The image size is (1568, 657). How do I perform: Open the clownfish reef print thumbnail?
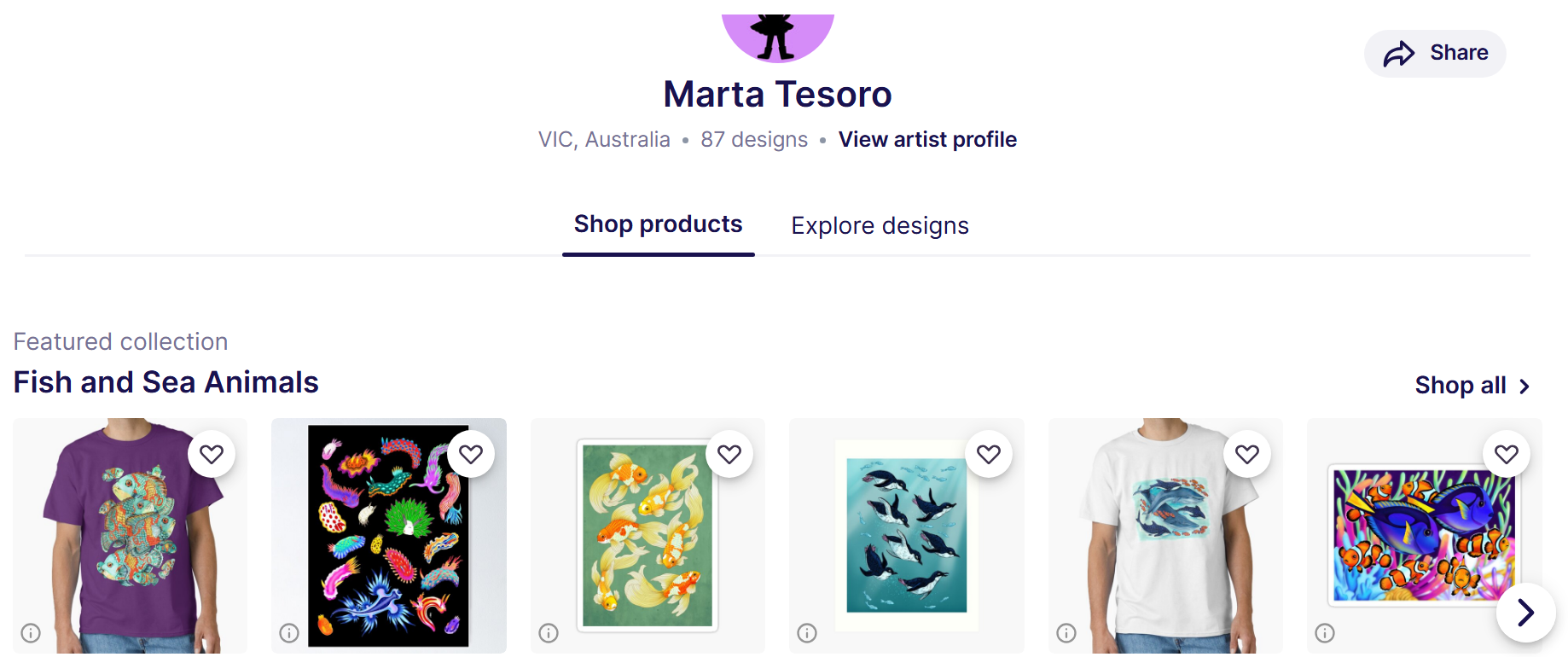coord(1422,538)
